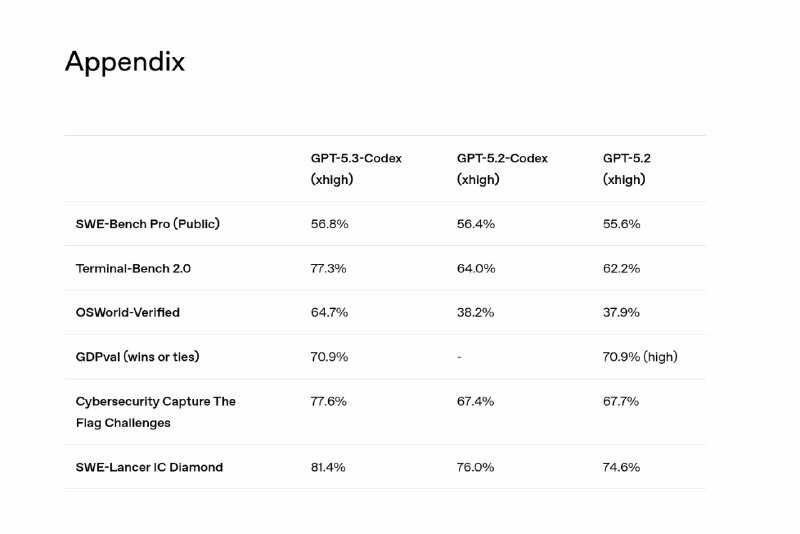The image size is (800, 534).
Task: Click the 56.8% SWE-Bench Pro score
Action: 329,224
